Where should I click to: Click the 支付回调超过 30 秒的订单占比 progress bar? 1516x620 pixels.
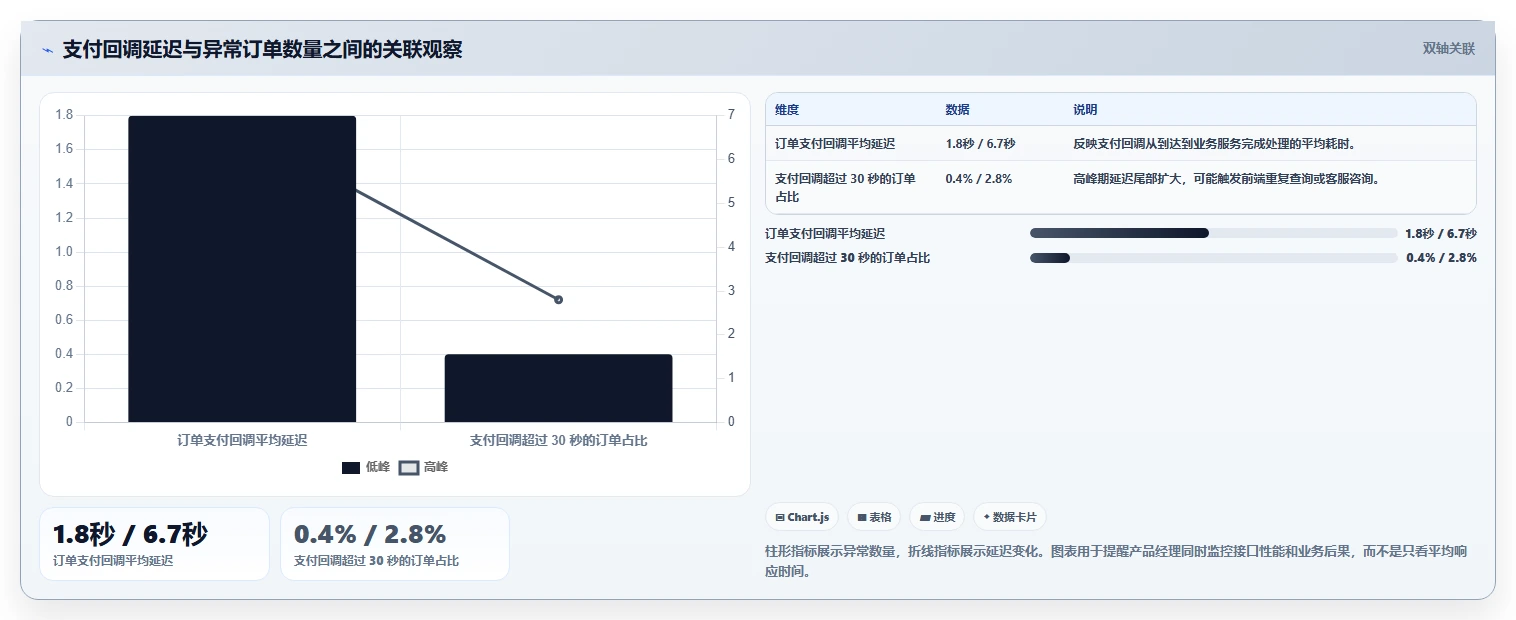[x=1213, y=257]
